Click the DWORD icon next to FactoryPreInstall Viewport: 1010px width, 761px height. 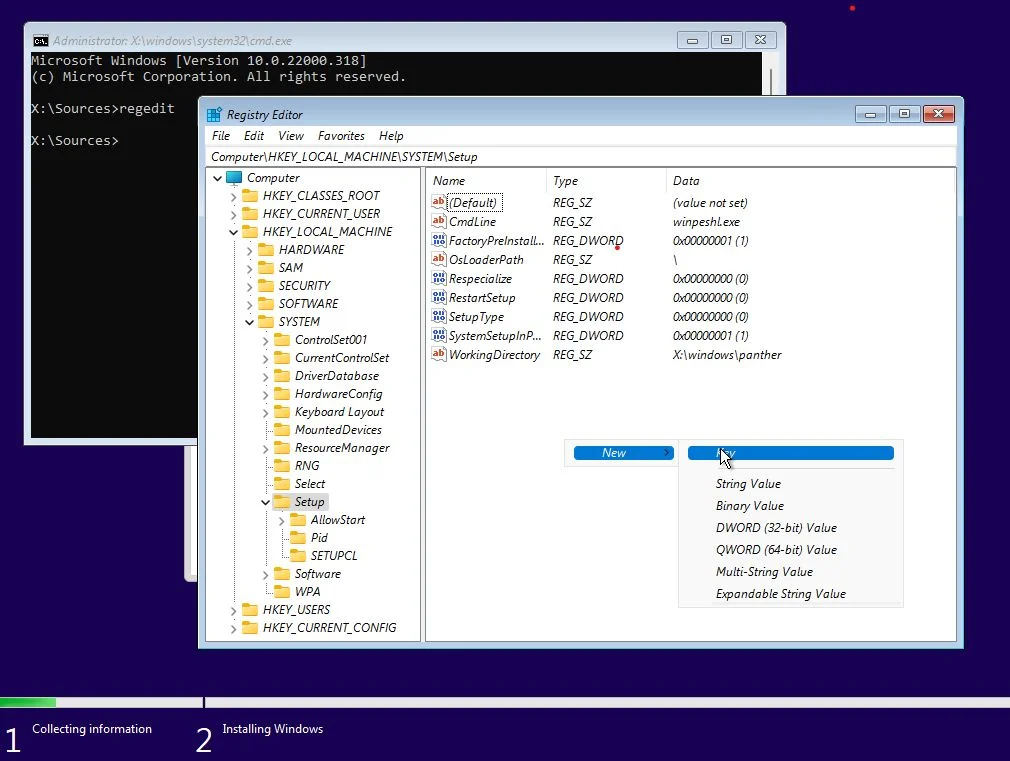(x=439, y=240)
